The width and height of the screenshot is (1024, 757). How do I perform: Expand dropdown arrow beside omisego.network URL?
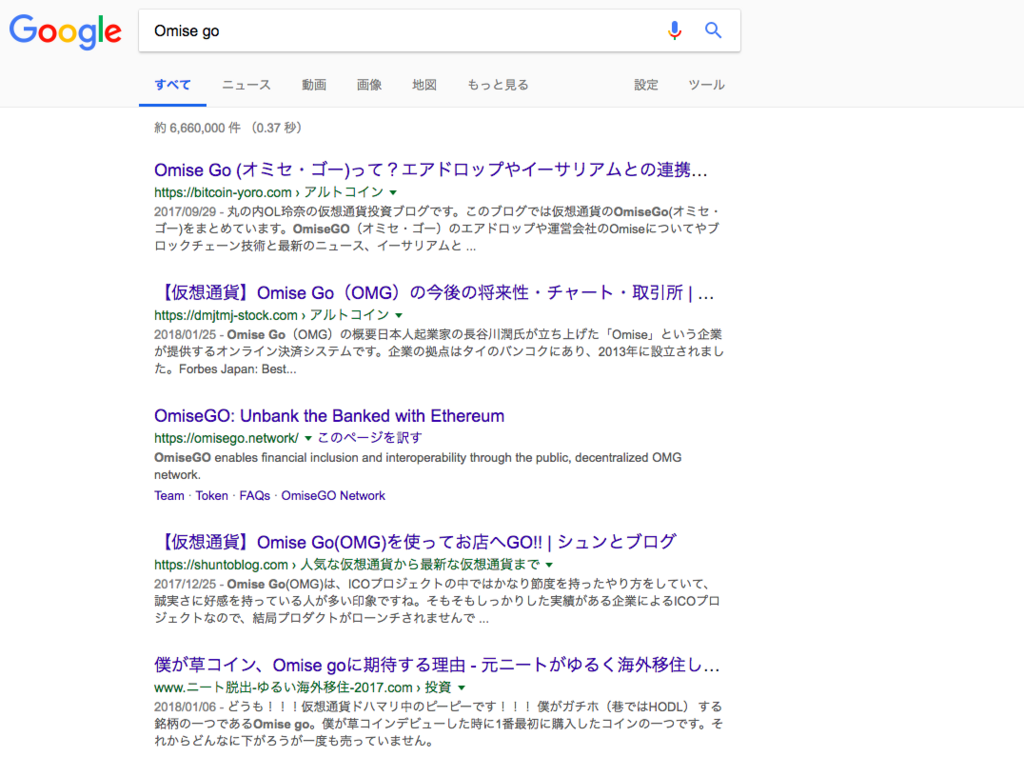click(308, 438)
